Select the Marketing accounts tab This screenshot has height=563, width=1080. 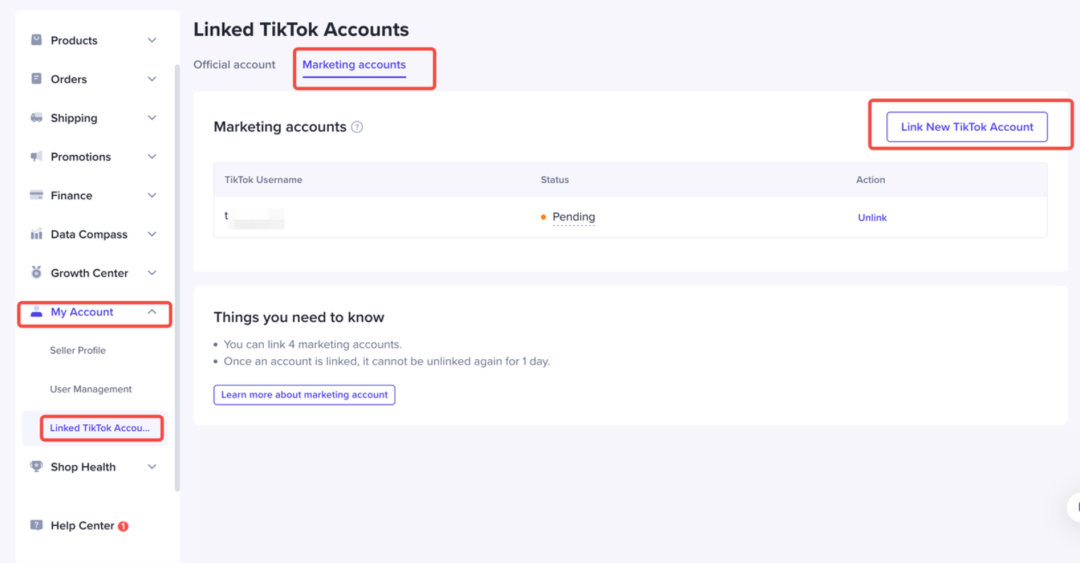[x=354, y=65]
